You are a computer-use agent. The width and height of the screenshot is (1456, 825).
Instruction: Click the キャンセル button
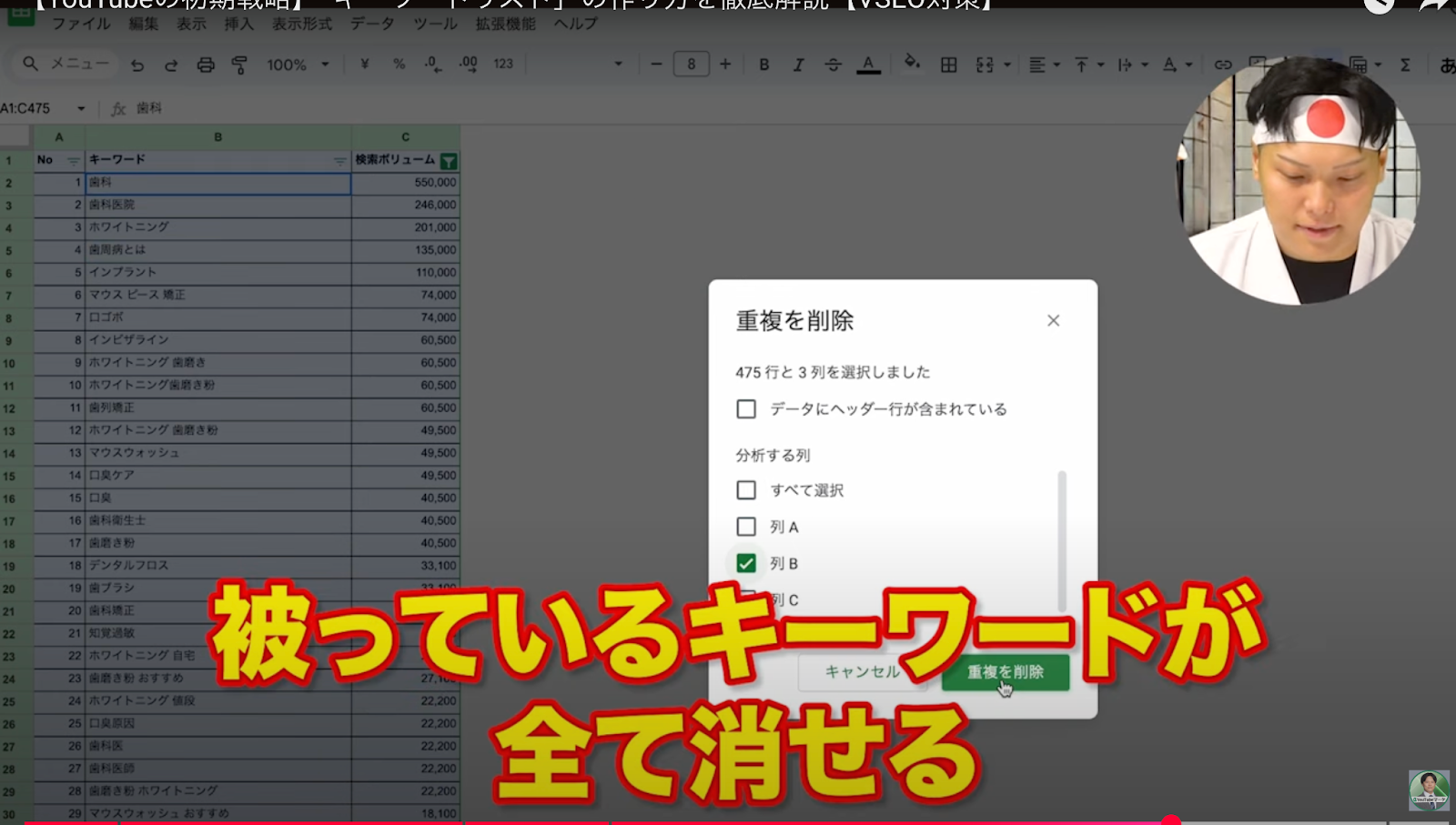[861, 673]
